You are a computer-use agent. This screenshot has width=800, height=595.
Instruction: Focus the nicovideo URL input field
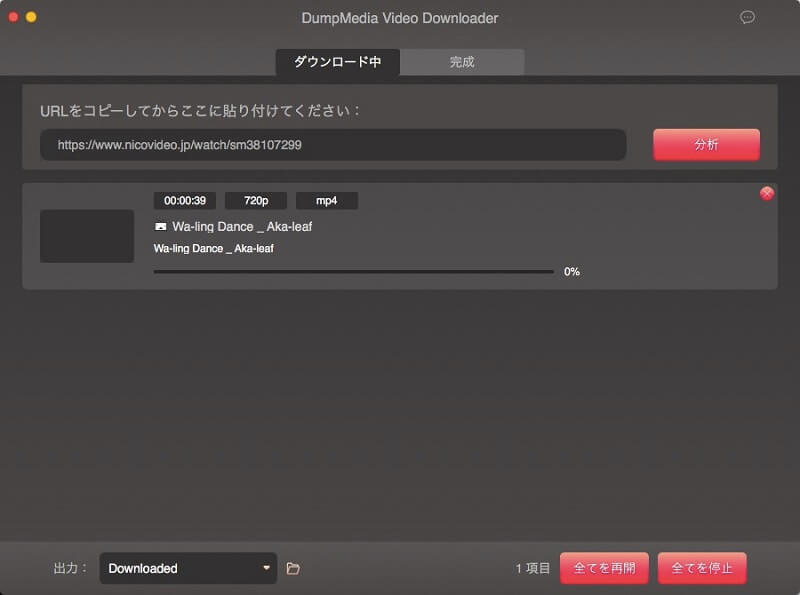point(333,145)
